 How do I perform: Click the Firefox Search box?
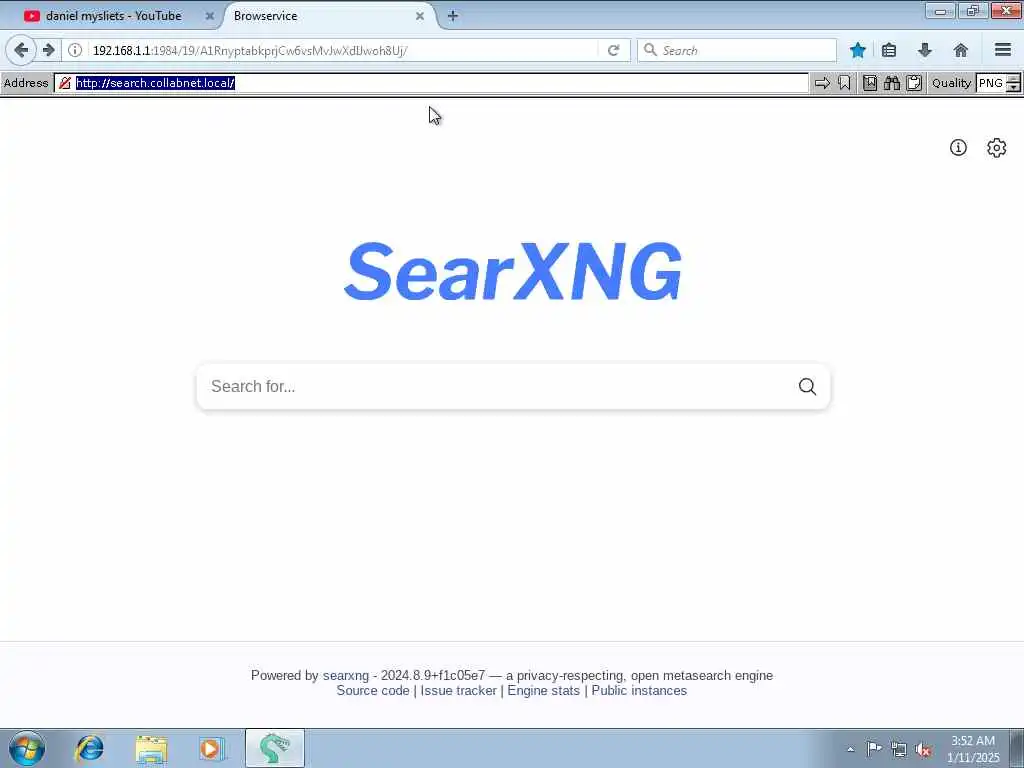tap(737, 50)
